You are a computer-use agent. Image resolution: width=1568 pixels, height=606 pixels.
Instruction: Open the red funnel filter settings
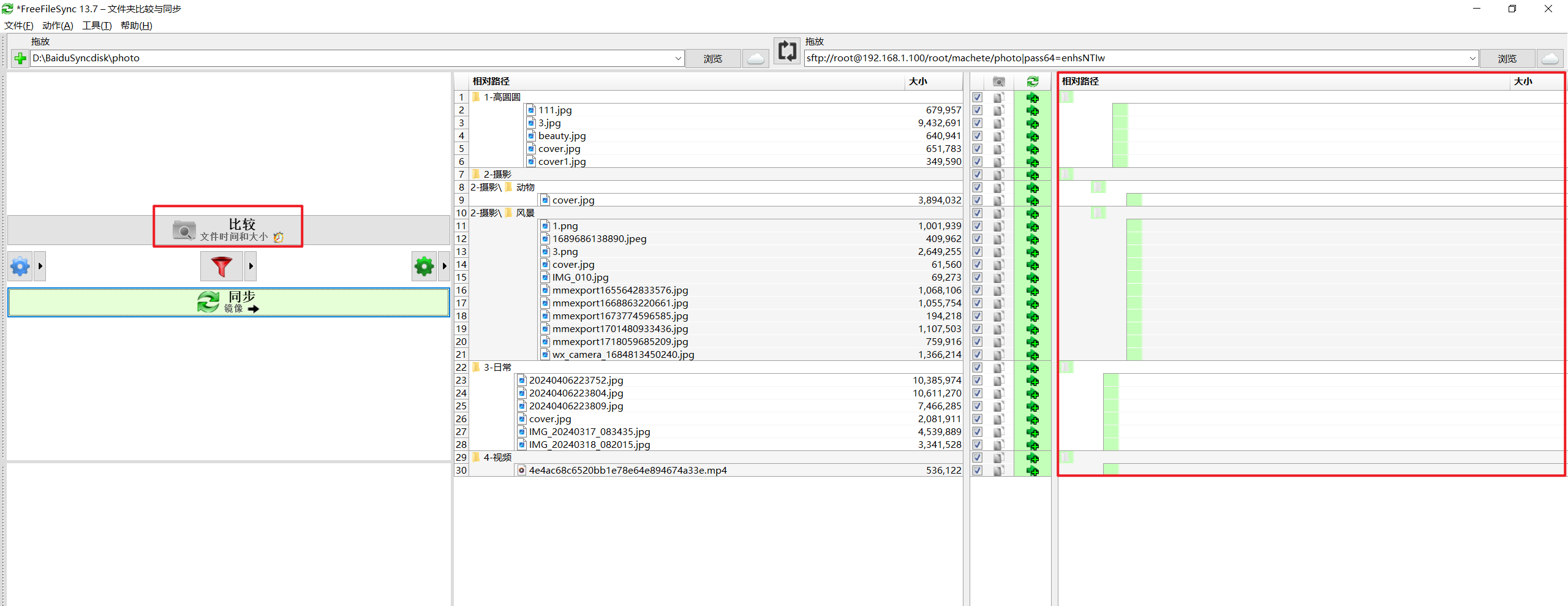coord(222,267)
